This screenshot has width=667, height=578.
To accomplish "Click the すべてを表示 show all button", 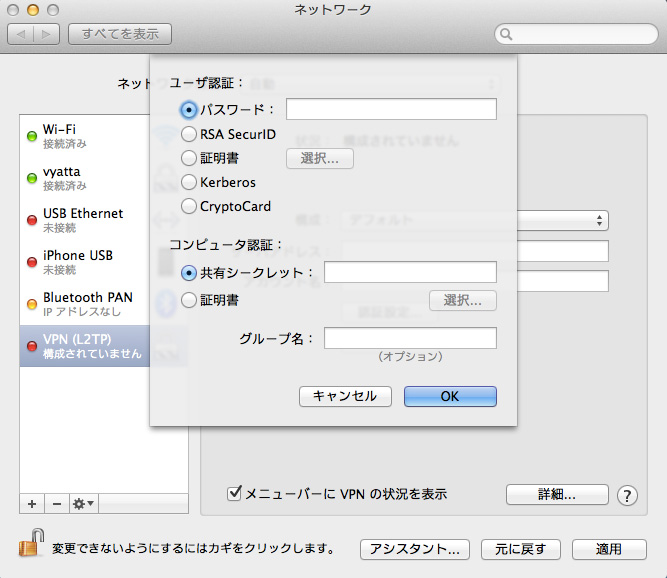I will (120, 35).
